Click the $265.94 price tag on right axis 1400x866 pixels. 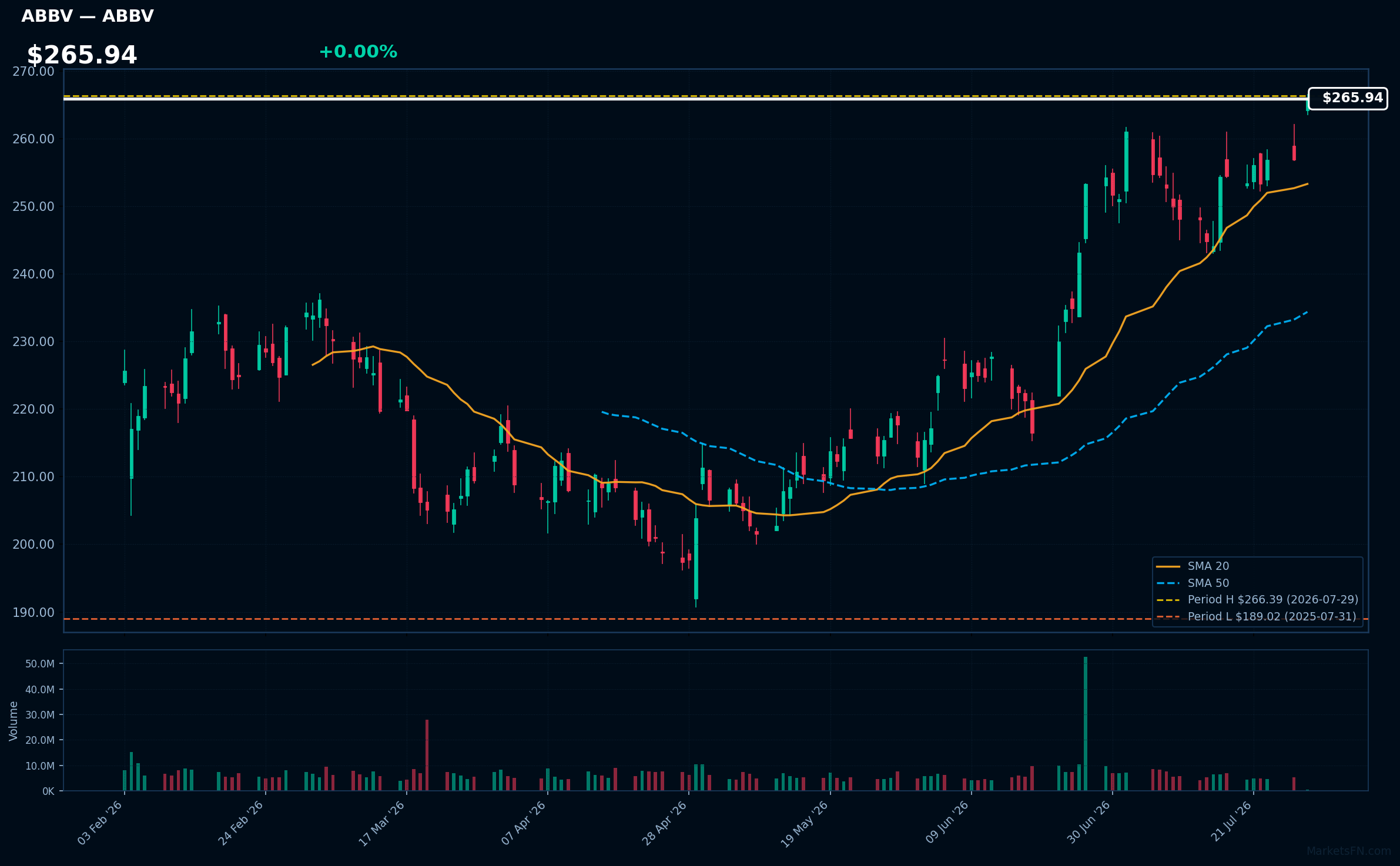1348,98
